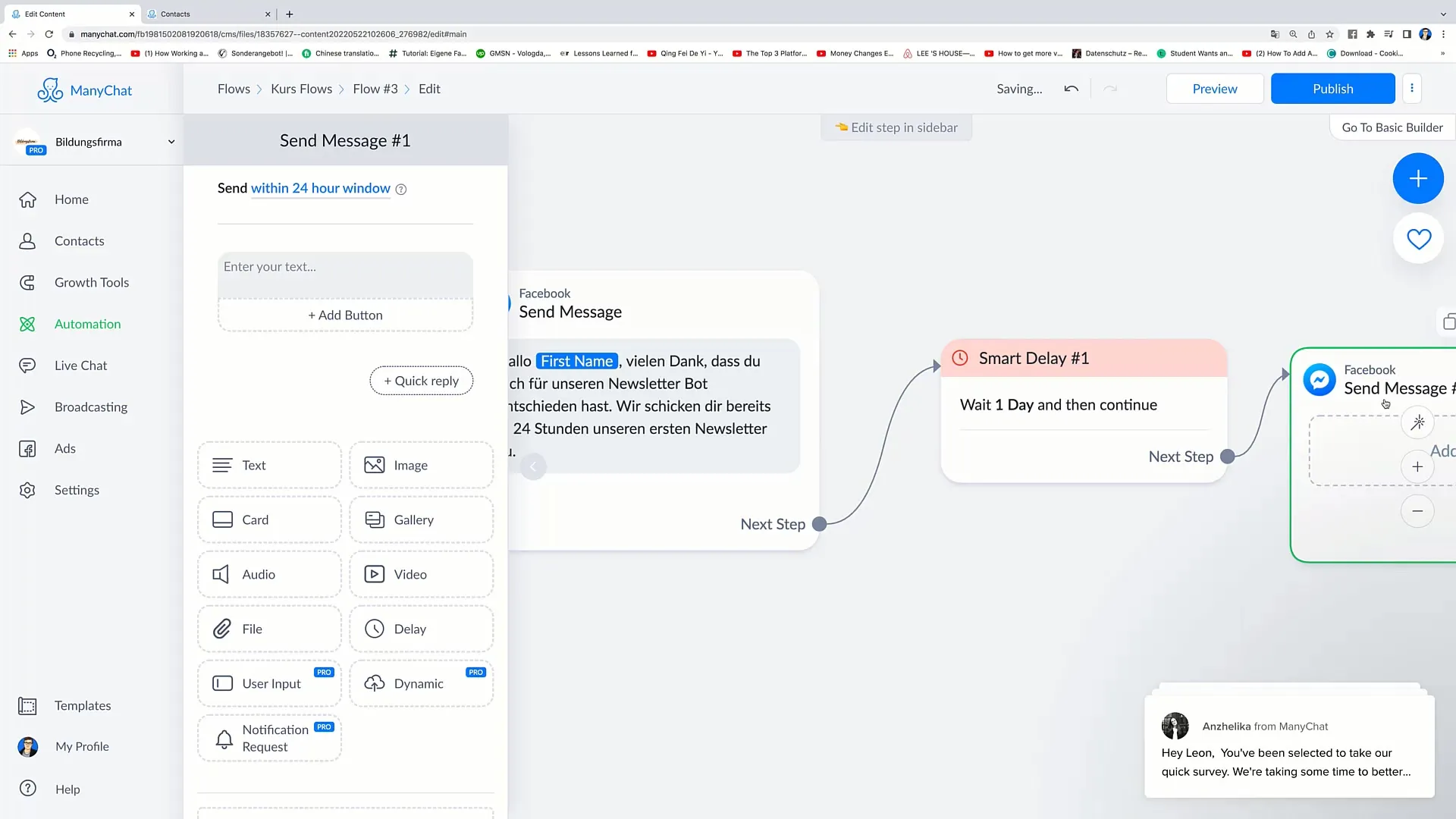Open My Profile avatar
The width and height of the screenshot is (1456, 819).
(x=27, y=747)
